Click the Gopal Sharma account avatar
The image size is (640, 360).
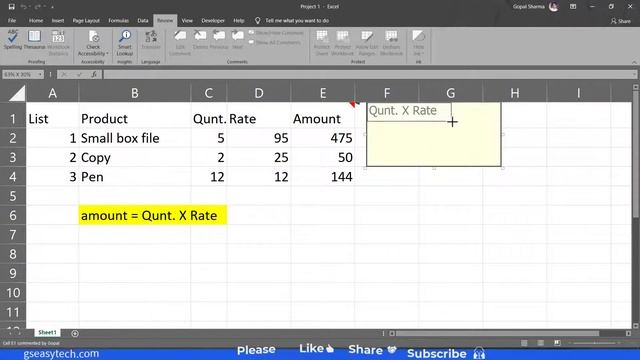point(553,7)
